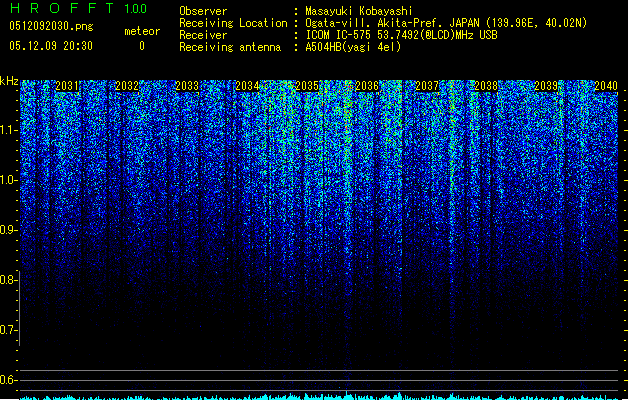The width and height of the screenshot is (629, 400).
Task: Click the ICOM IC-575 53.7492 MHz USB receiver text
Action: tap(402, 35)
